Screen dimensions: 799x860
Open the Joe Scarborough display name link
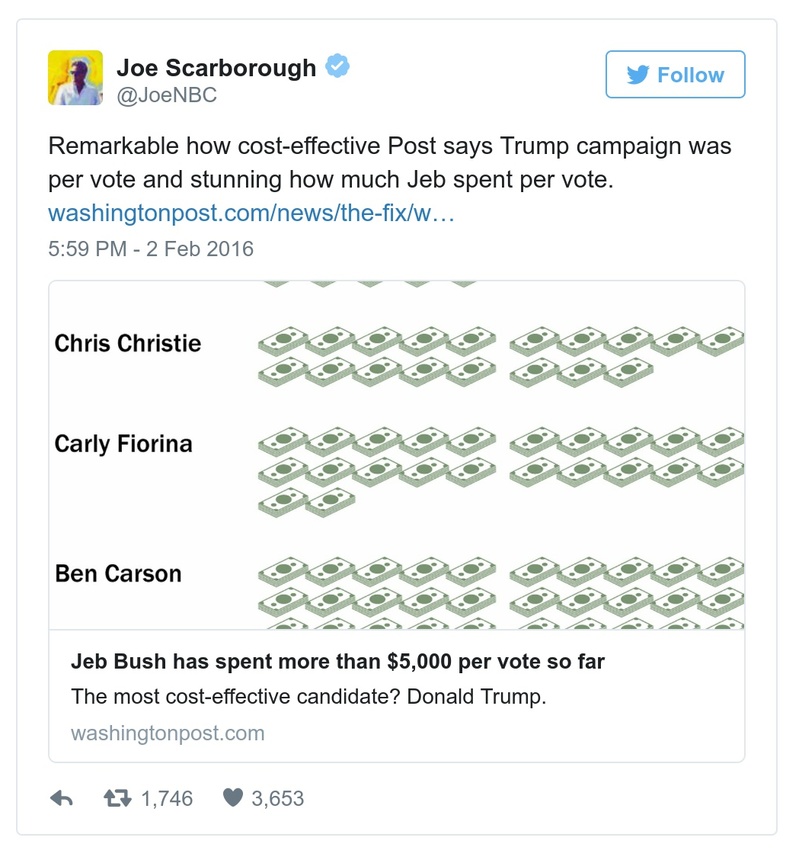pyautogui.click(x=216, y=68)
